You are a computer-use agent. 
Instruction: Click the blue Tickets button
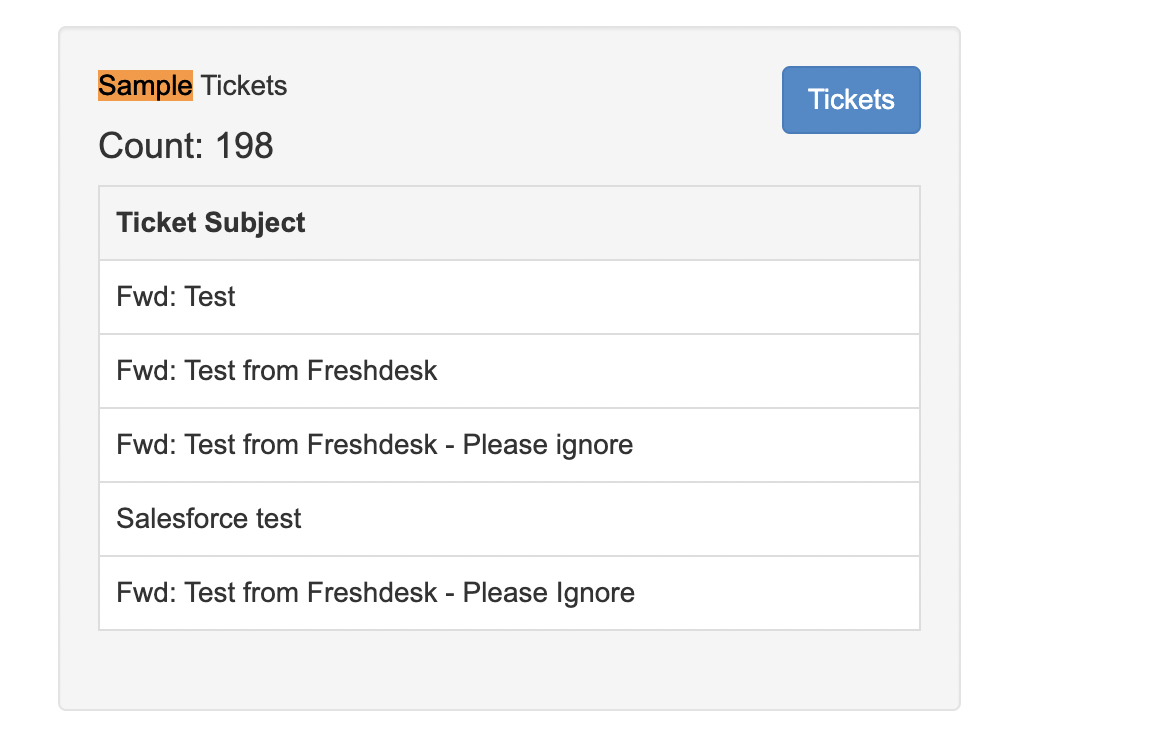click(x=851, y=100)
